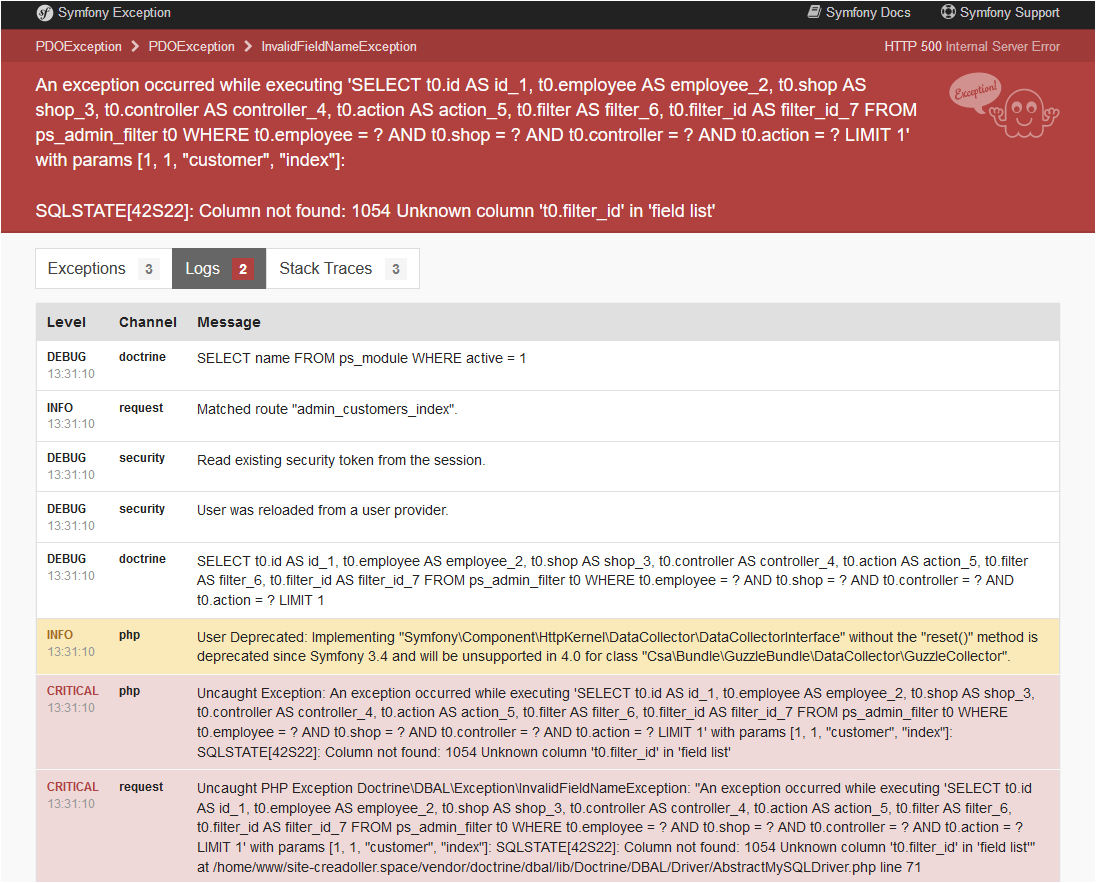Select 'Read existing security token' log message
Viewport: 1096px width, 883px height.
click(x=341, y=461)
